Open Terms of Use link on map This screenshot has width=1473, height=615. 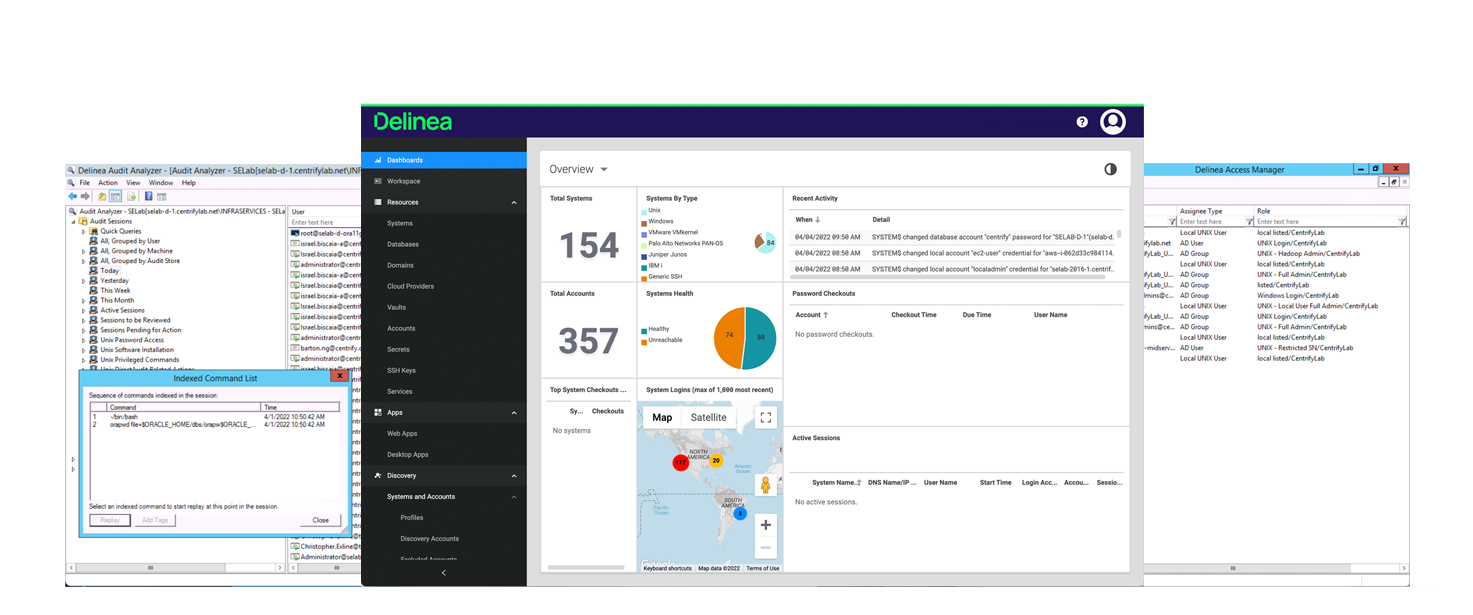click(x=762, y=568)
